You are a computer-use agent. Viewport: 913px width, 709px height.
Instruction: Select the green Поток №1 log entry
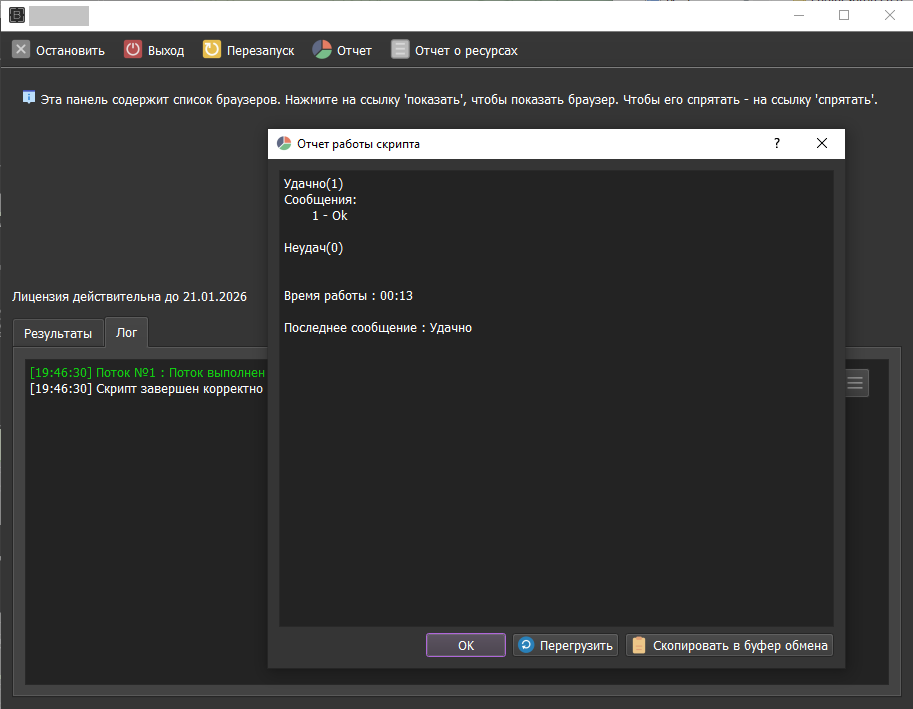coord(147,372)
